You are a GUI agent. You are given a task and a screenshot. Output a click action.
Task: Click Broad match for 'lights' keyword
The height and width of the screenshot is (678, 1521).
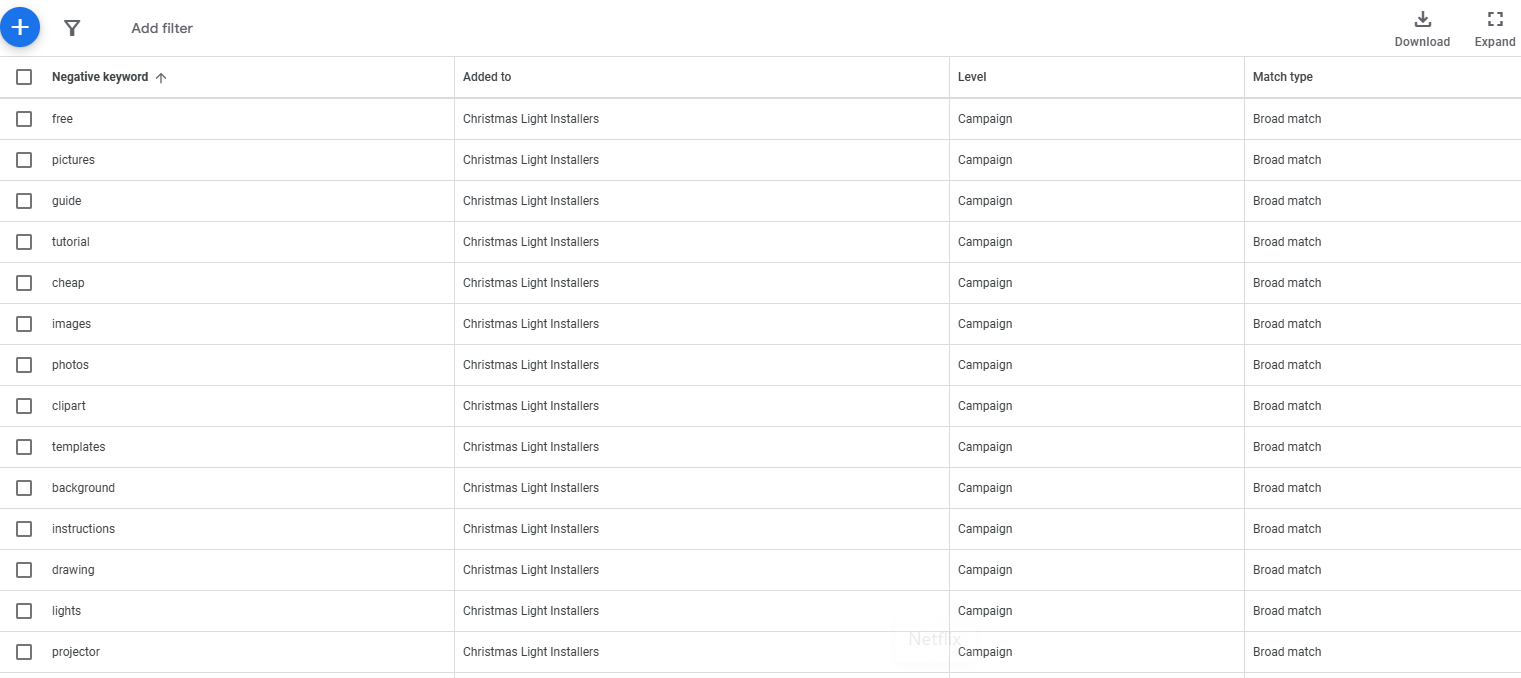1286,611
